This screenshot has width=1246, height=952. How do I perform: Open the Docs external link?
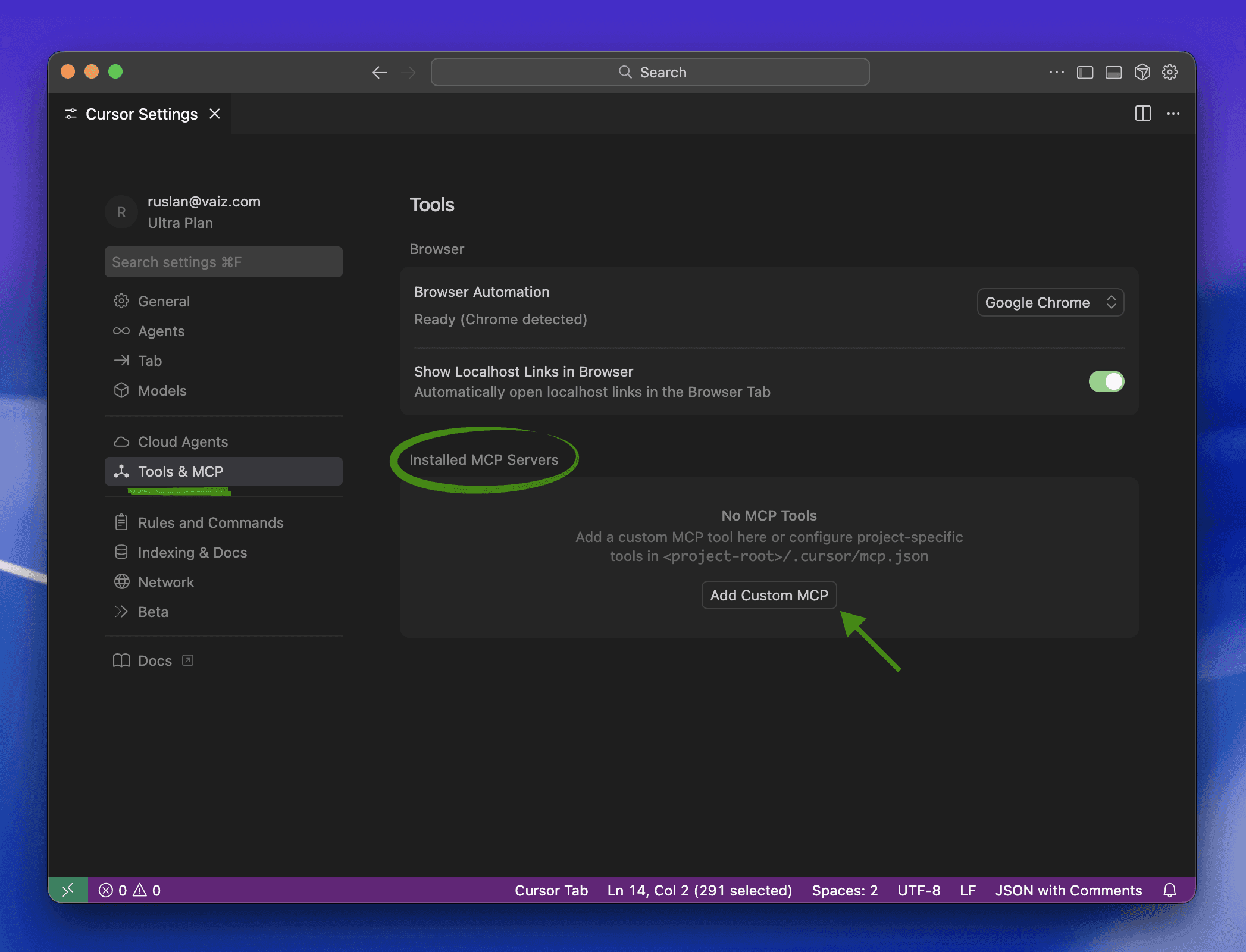tap(155, 660)
